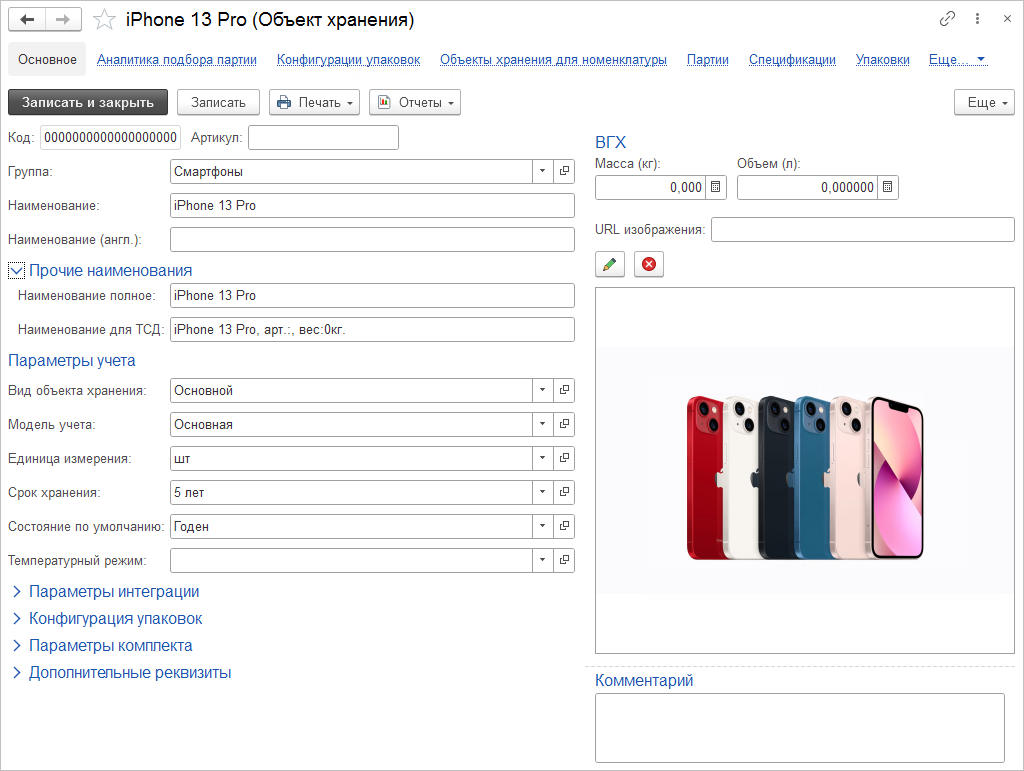This screenshot has height=771, width=1024.
Task: Open Объекты хранения для номенклатуры tab
Action: [553, 59]
